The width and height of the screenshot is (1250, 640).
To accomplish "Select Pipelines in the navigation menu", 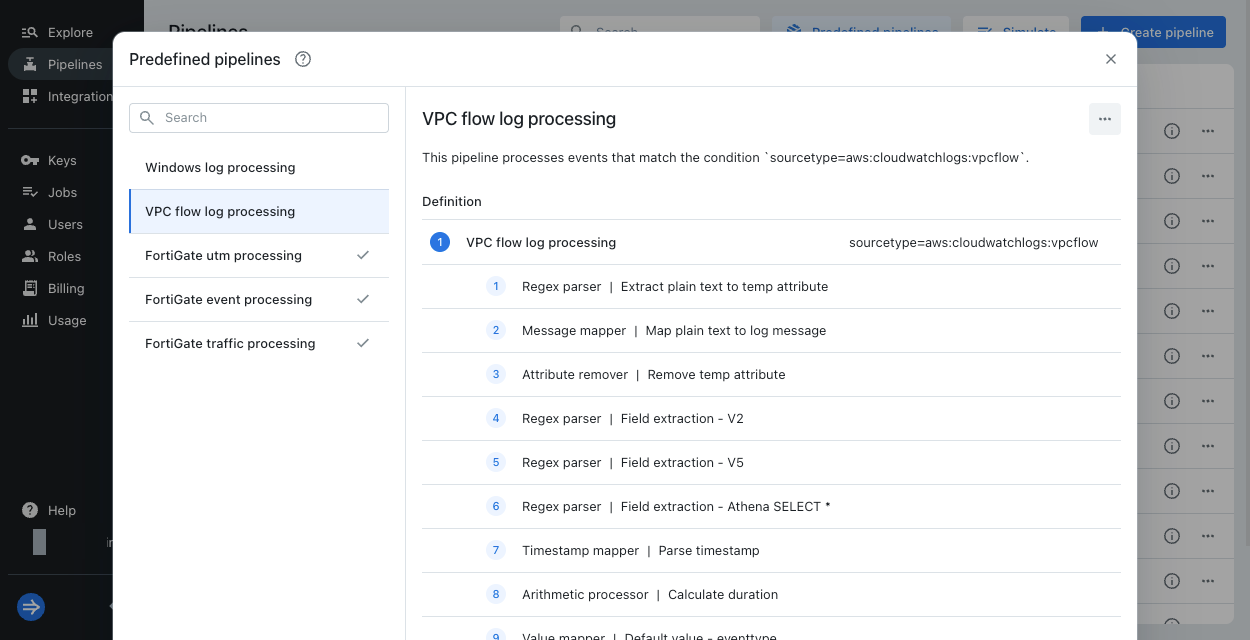I will pos(30,64).
